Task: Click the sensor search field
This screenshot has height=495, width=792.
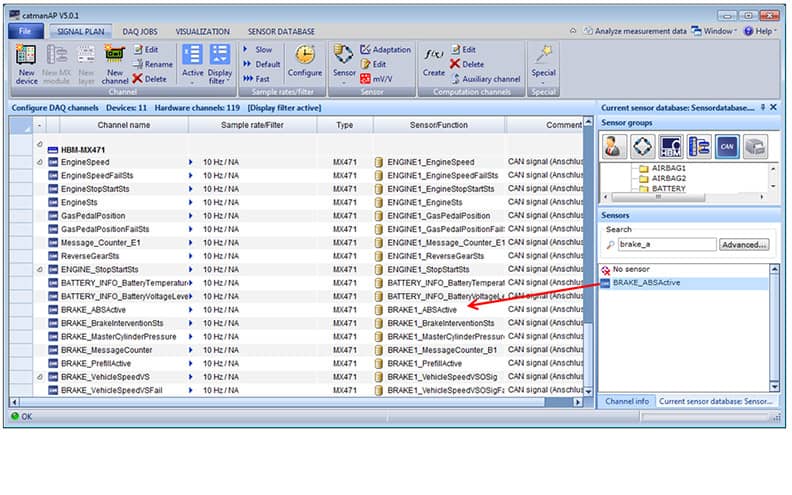Action: (x=667, y=244)
